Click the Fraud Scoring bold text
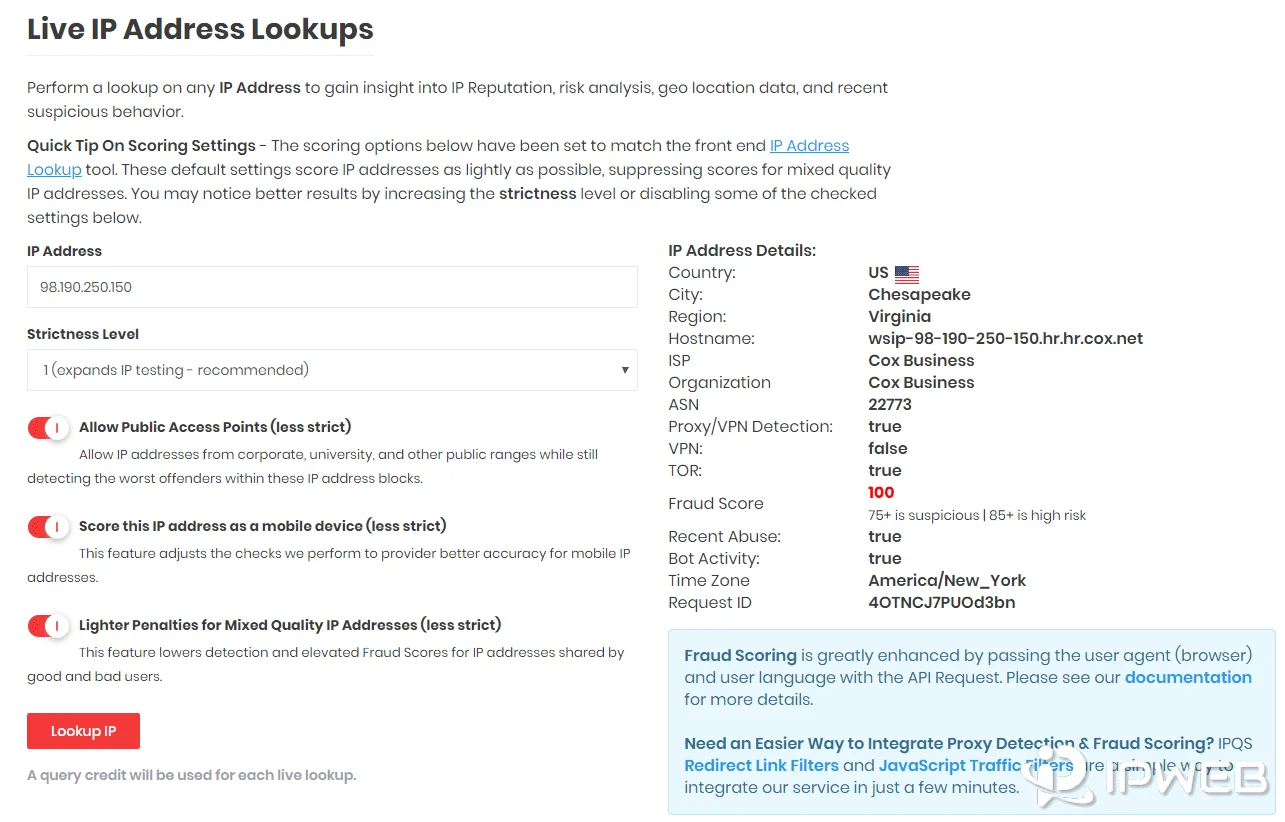 pyautogui.click(x=740, y=656)
